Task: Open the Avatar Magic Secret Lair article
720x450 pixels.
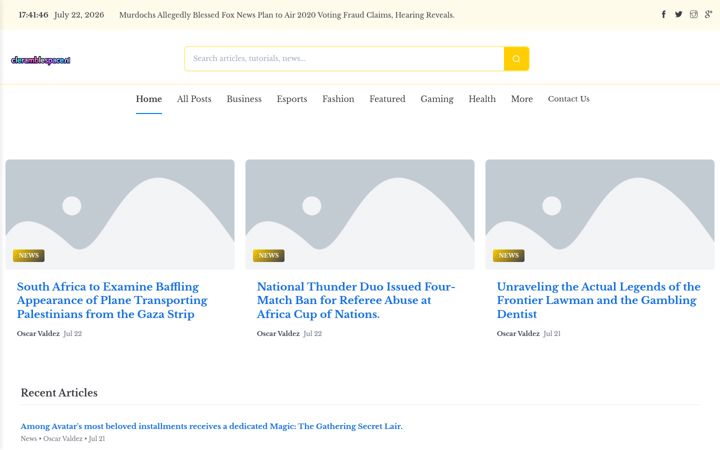Action: tap(211, 426)
